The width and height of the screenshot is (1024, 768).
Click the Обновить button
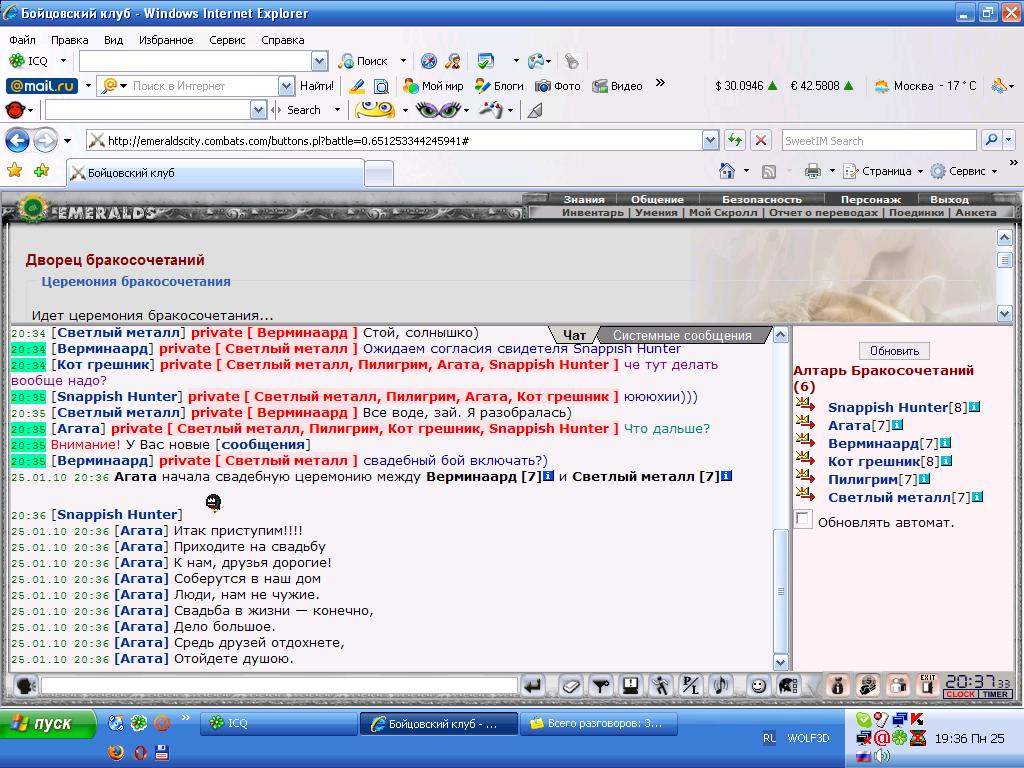[894, 351]
